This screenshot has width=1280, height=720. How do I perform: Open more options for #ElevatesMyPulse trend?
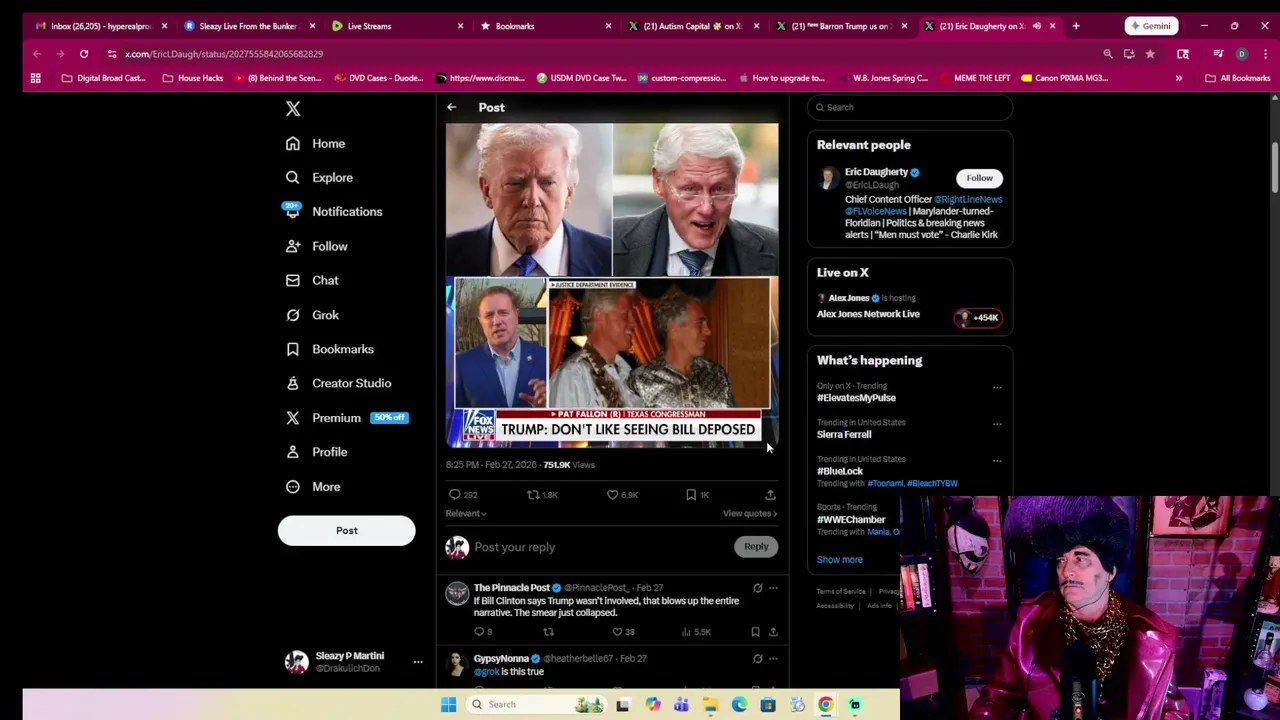[x=997, y=387]
